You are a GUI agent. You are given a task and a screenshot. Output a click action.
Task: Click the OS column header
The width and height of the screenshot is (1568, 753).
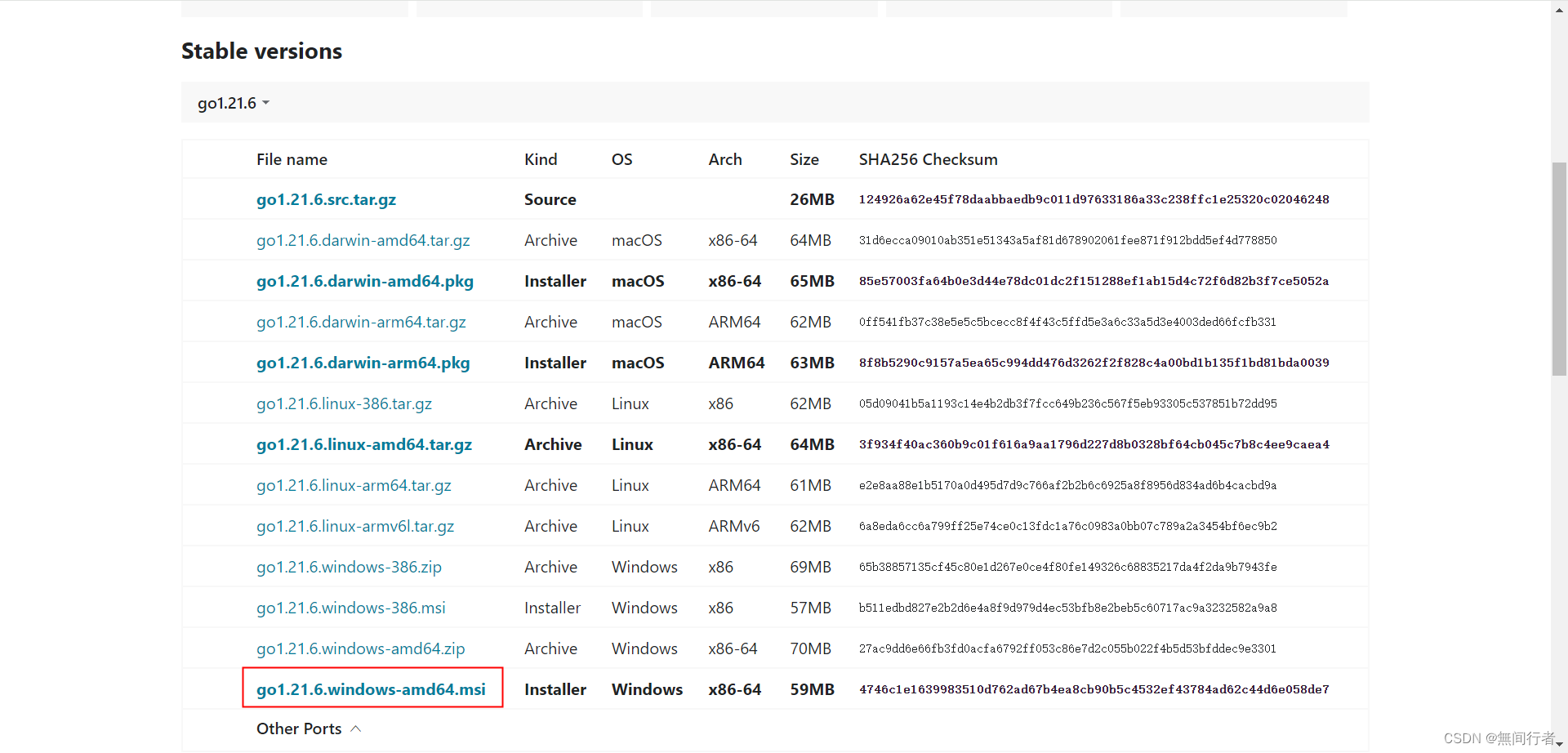click(621, 159)
